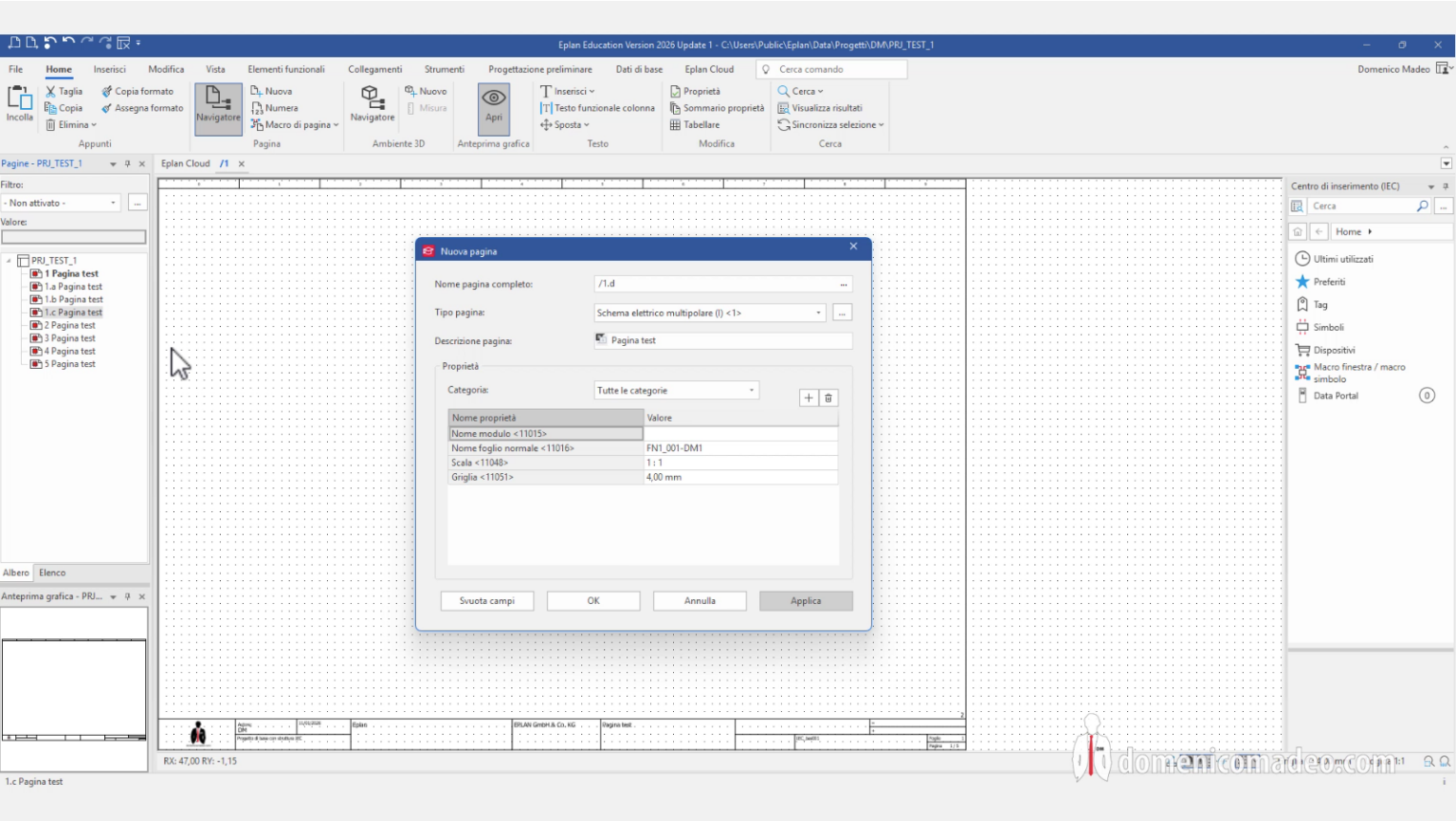
Task: Click the Cerca comando search field
Action: coord(831,68)
